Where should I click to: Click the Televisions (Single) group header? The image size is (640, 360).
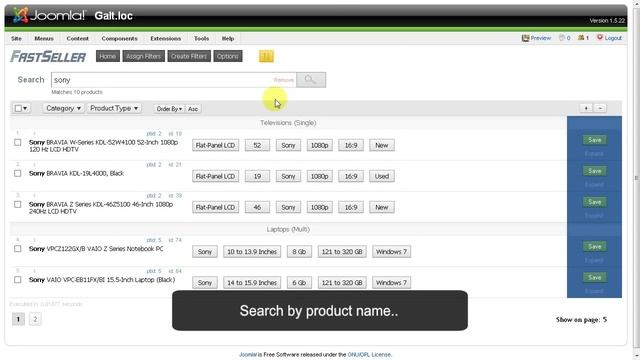click(x=288, y=123)
